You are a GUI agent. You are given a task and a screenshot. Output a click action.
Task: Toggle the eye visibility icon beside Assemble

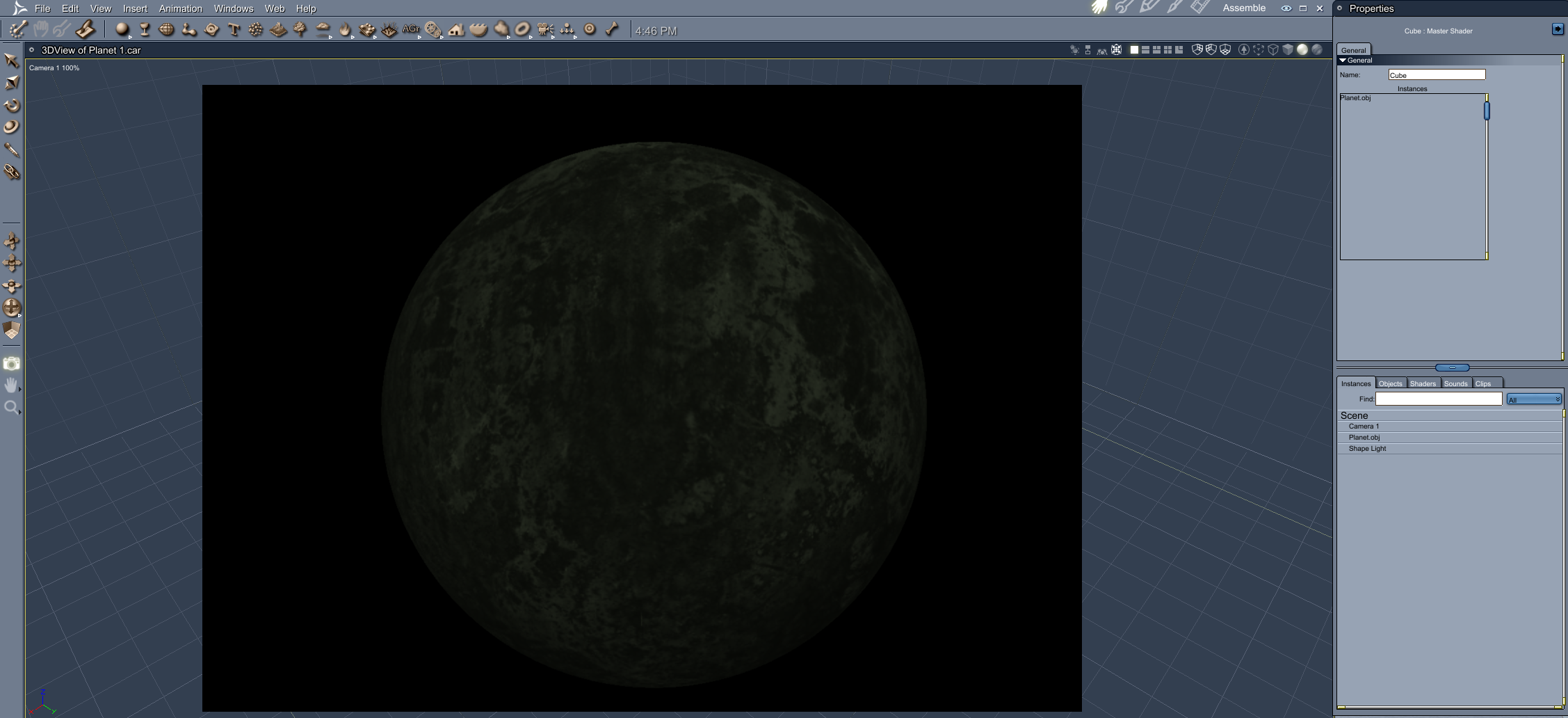tap(1286, 8)
